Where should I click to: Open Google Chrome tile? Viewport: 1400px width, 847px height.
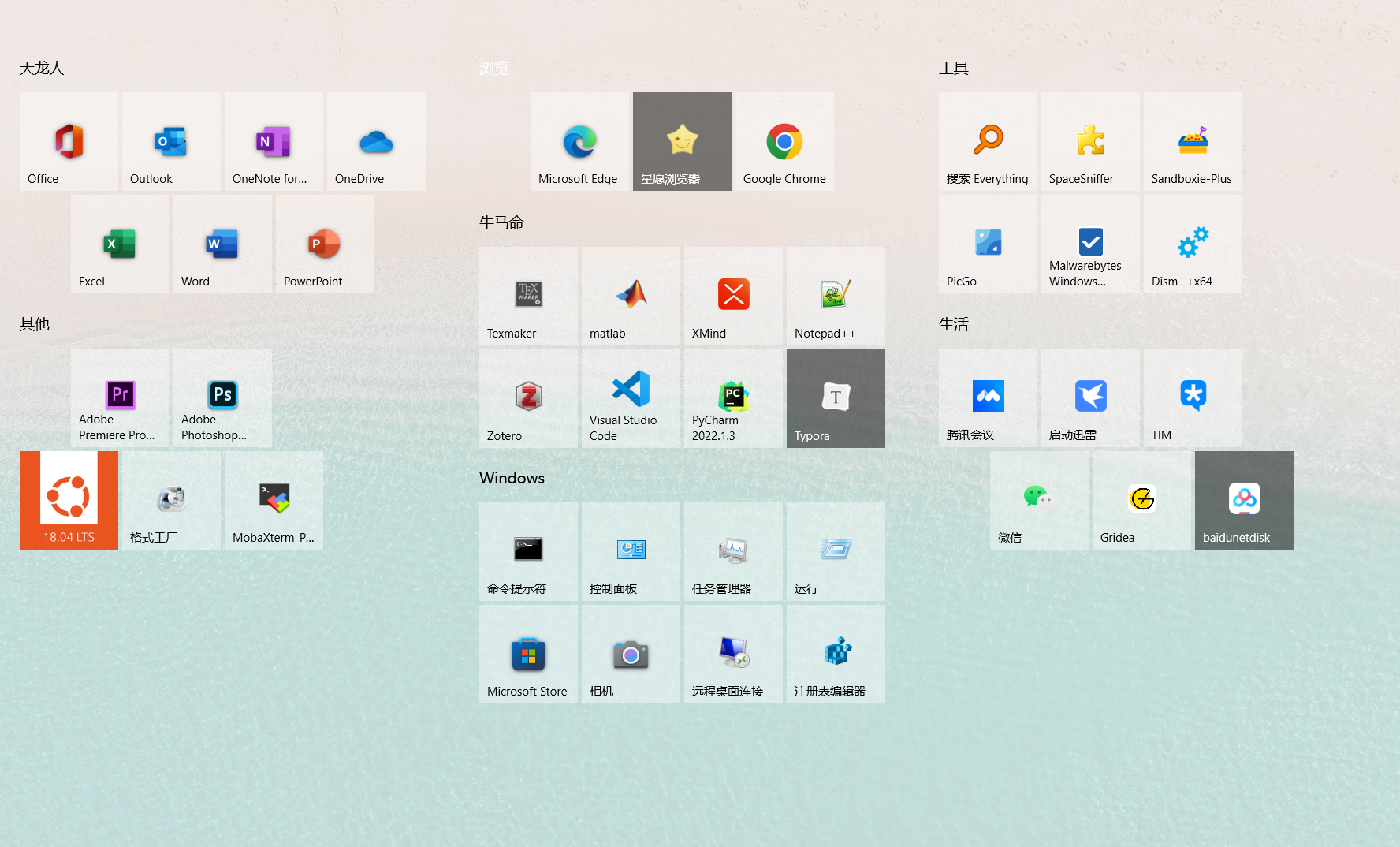click(x=784, y=141)
